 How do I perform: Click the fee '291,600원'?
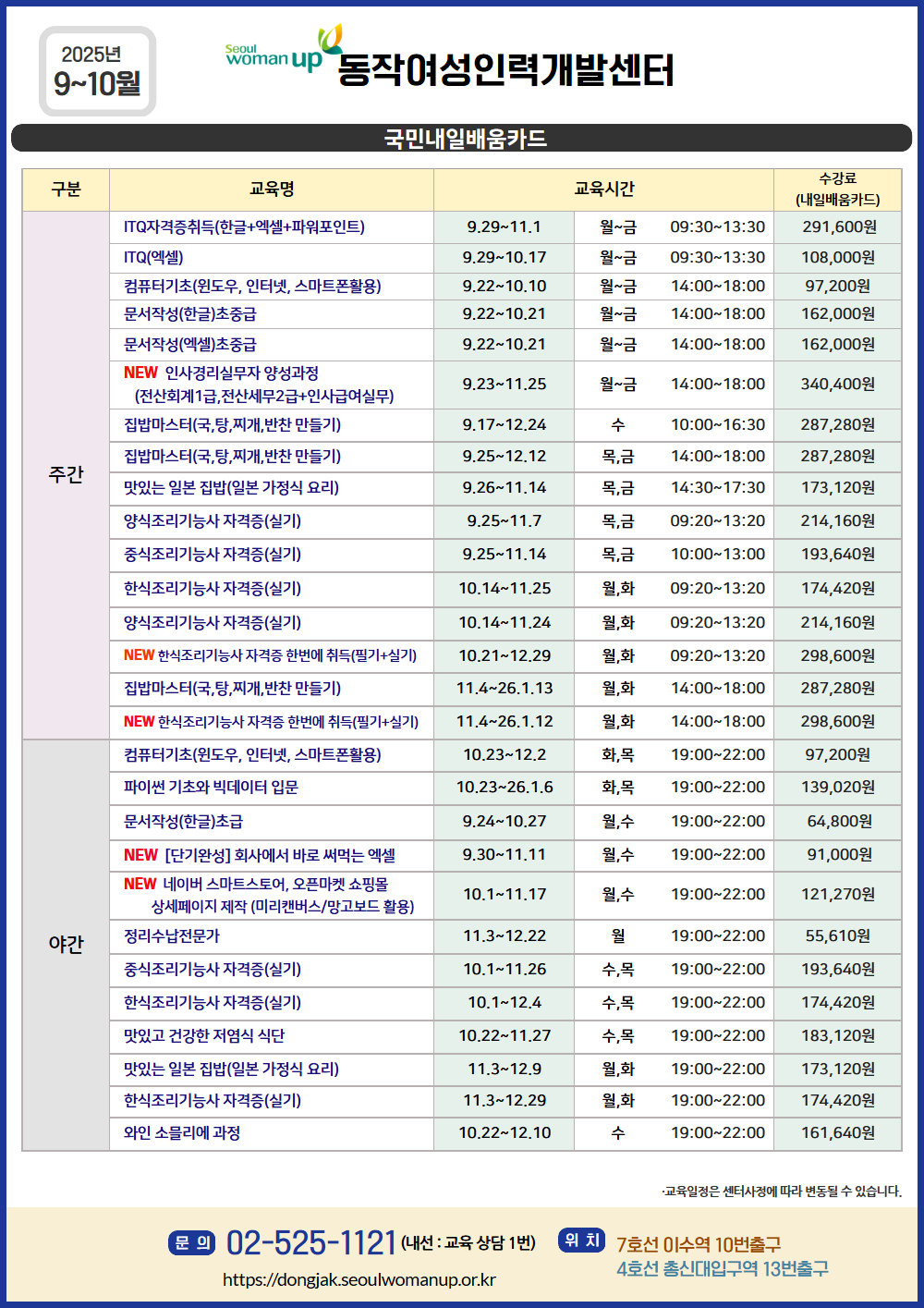[x=839, y=227]
